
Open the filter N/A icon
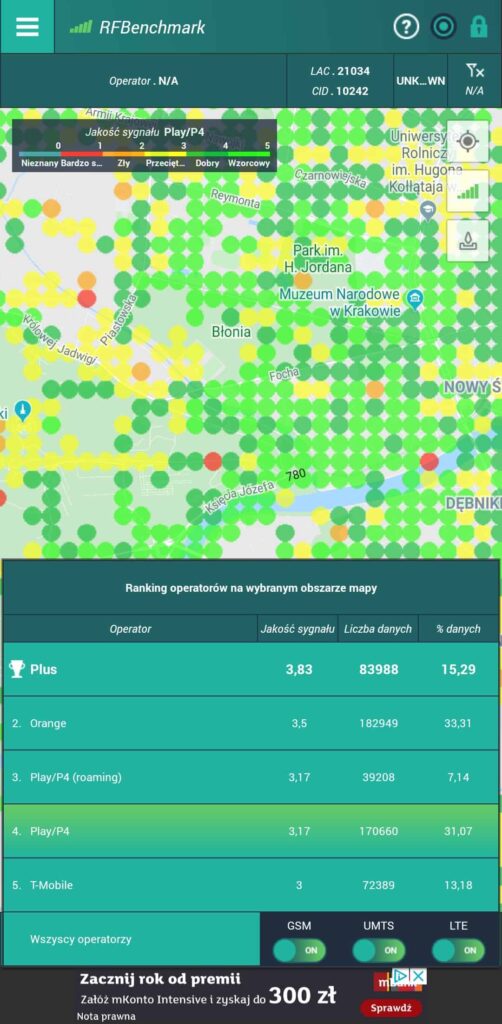pyautogui.click(x=475, y=80)
